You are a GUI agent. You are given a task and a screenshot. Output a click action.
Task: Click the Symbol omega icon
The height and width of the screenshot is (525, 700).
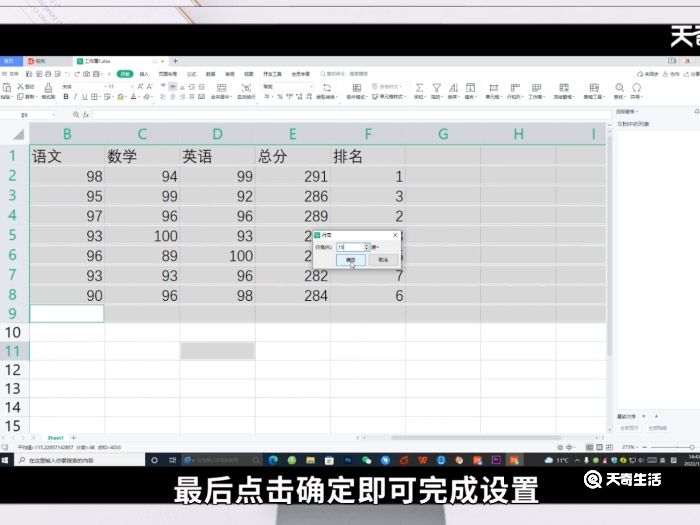(x=637, y=88)
